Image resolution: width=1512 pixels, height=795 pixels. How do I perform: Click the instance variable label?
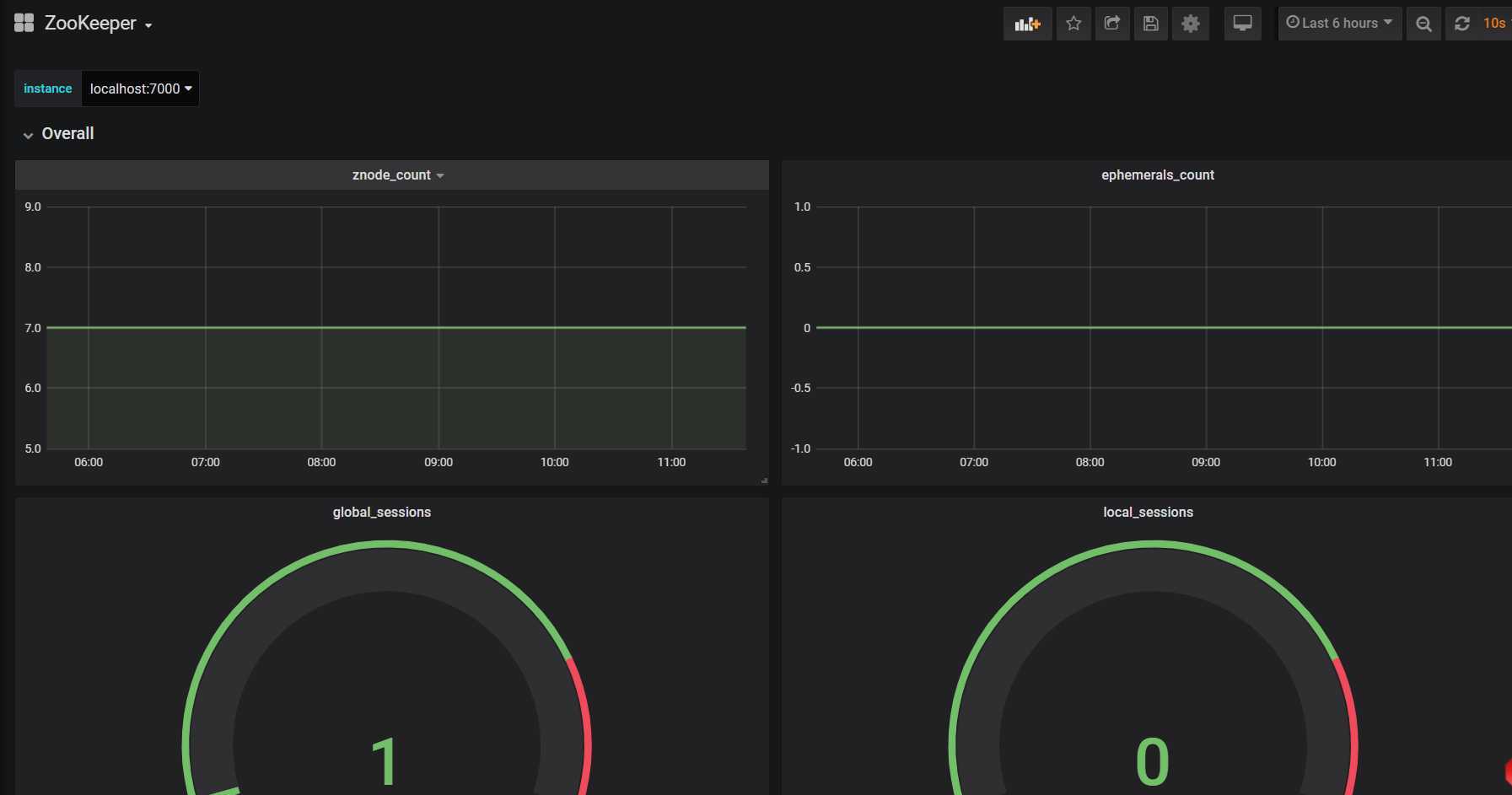[48, 89]
